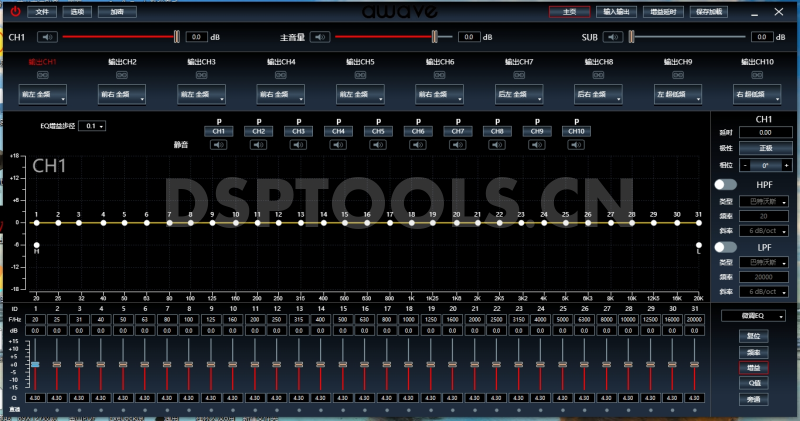Open the 文件 menu
The width and height of the screenshot is (800, 421).
(x=42, y=12)
